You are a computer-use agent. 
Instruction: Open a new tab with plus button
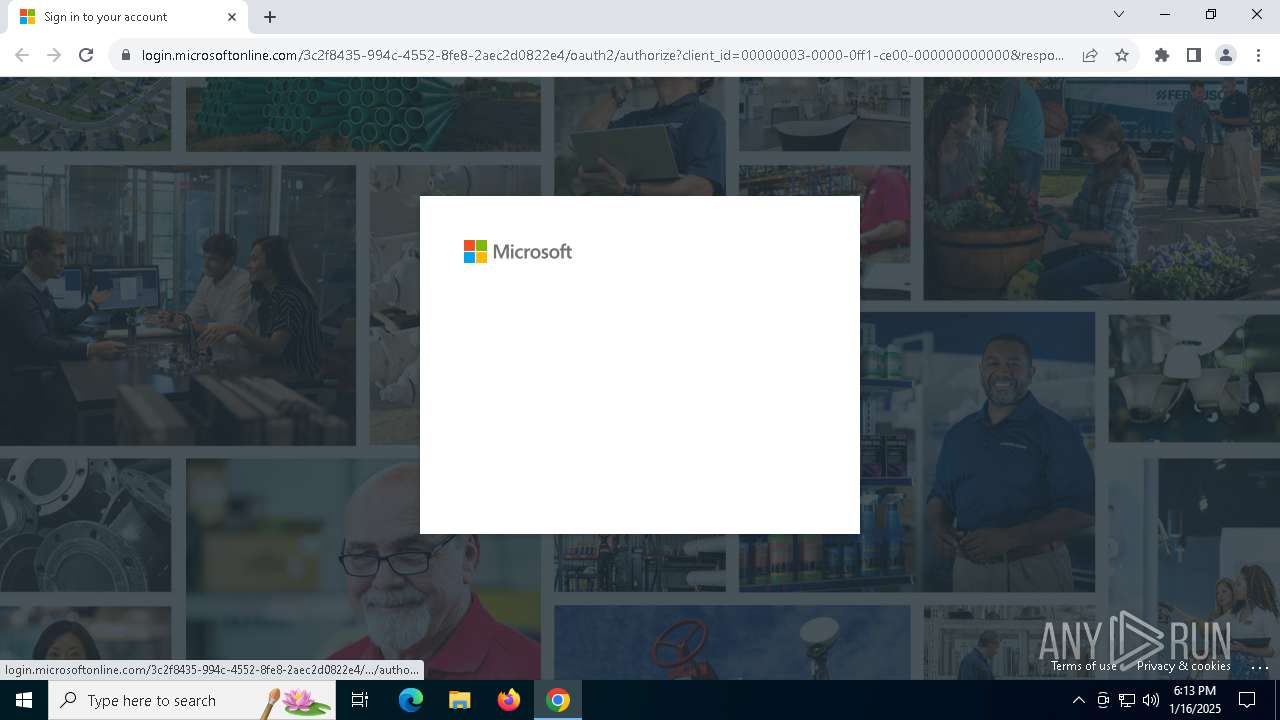(x=270, y=17)
